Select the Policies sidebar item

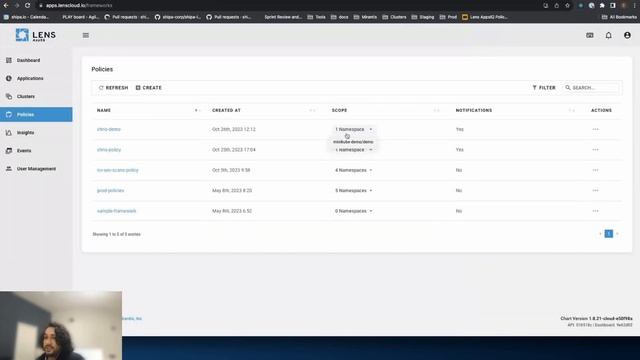tap(36, 114)
